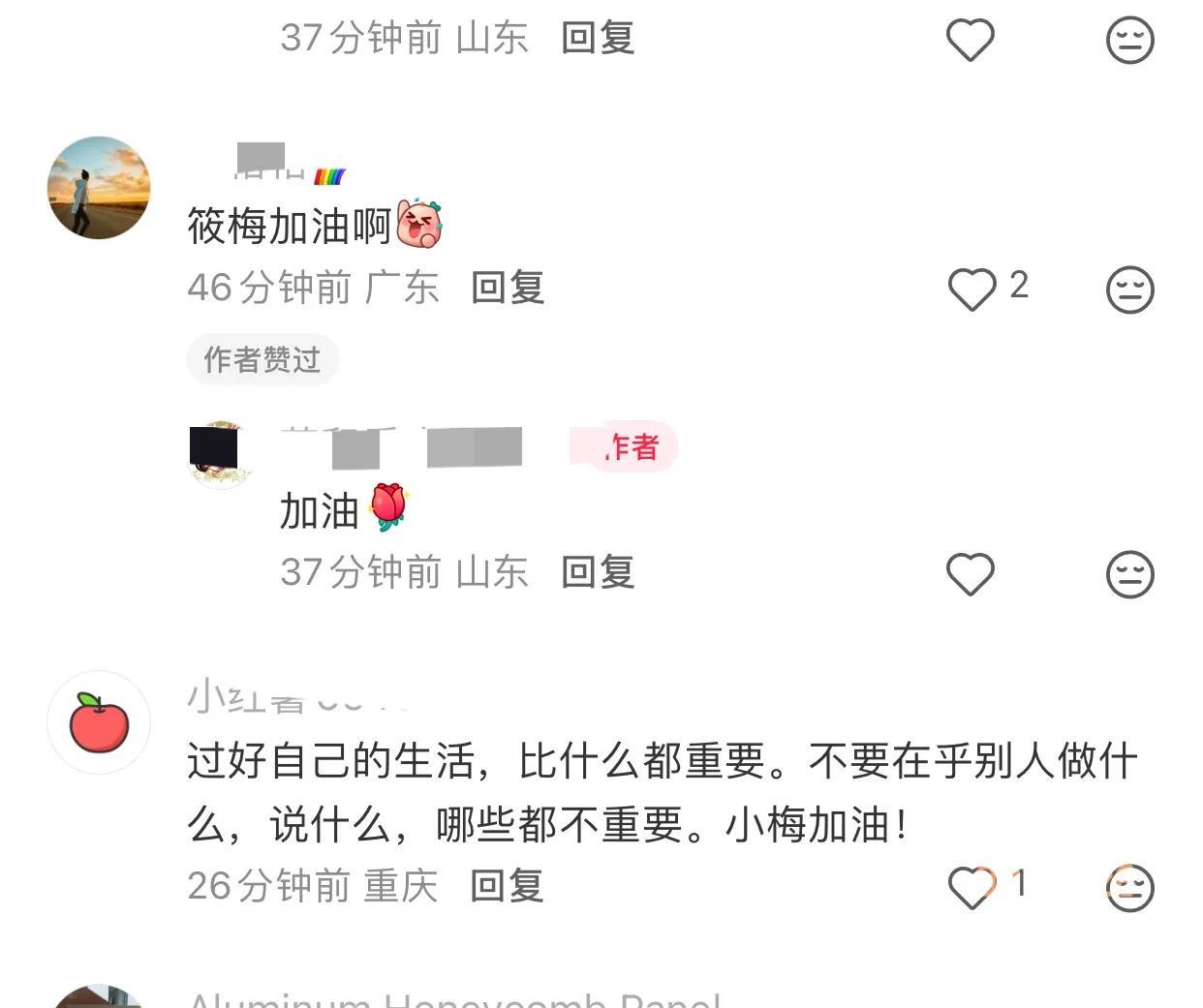Image resolution: width=1203 pixels, height=1008 pixels.
Task: Reply to the 26分钟前 重庆 comment
Action: 507,886
